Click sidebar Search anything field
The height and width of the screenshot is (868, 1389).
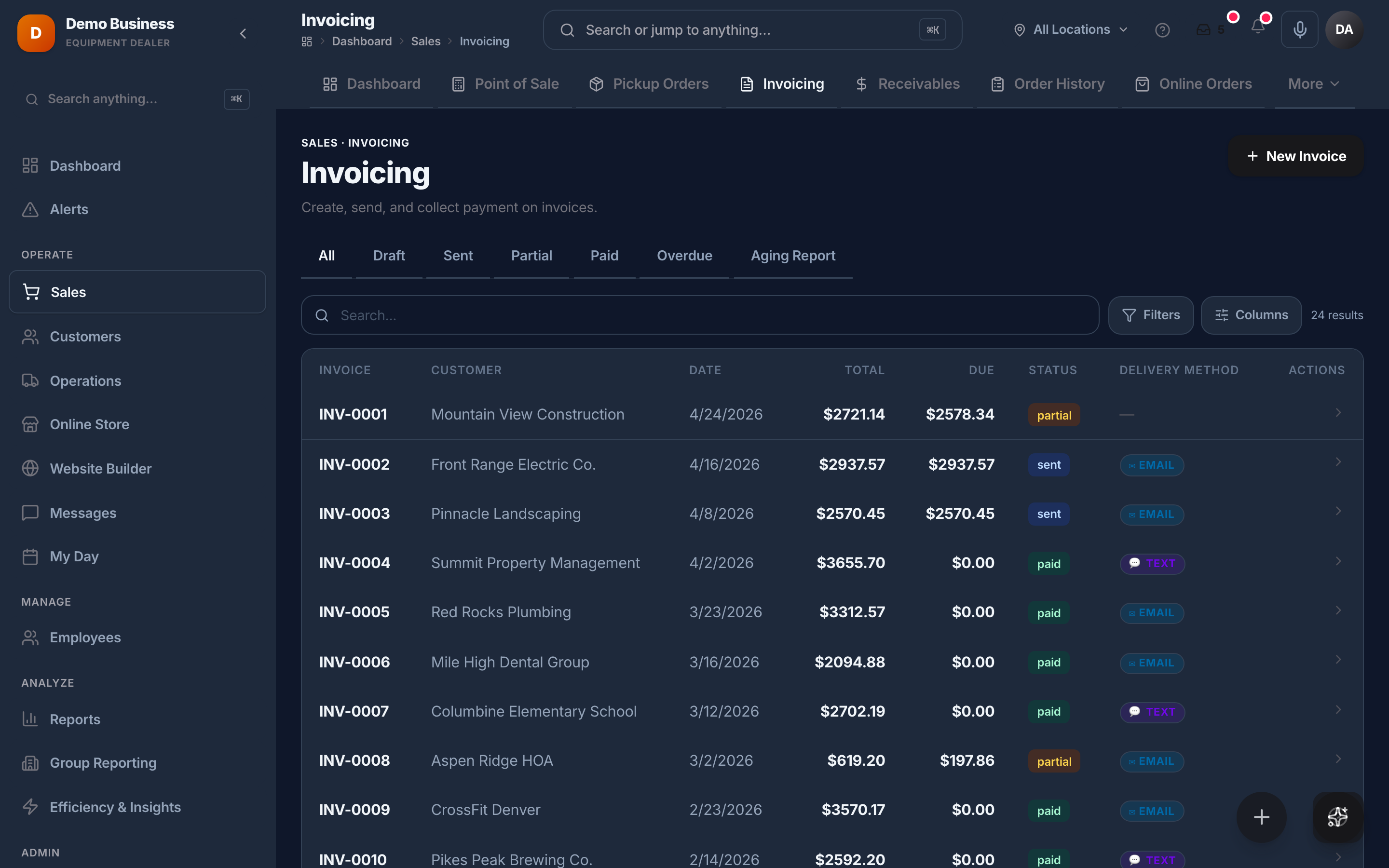137,99
